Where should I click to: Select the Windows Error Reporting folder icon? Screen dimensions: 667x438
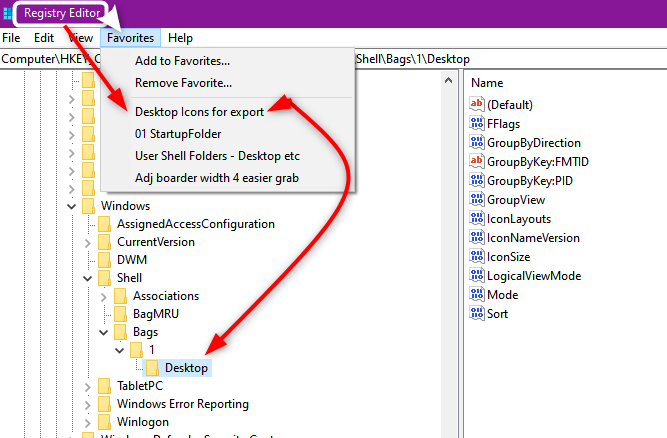(105, 404)
